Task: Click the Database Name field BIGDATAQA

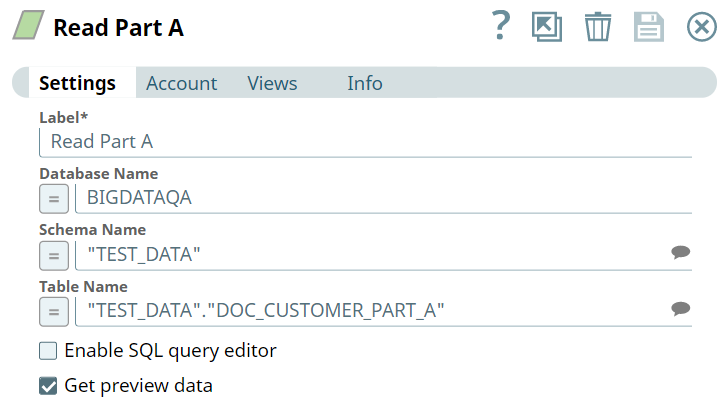Action: point(384,198)
